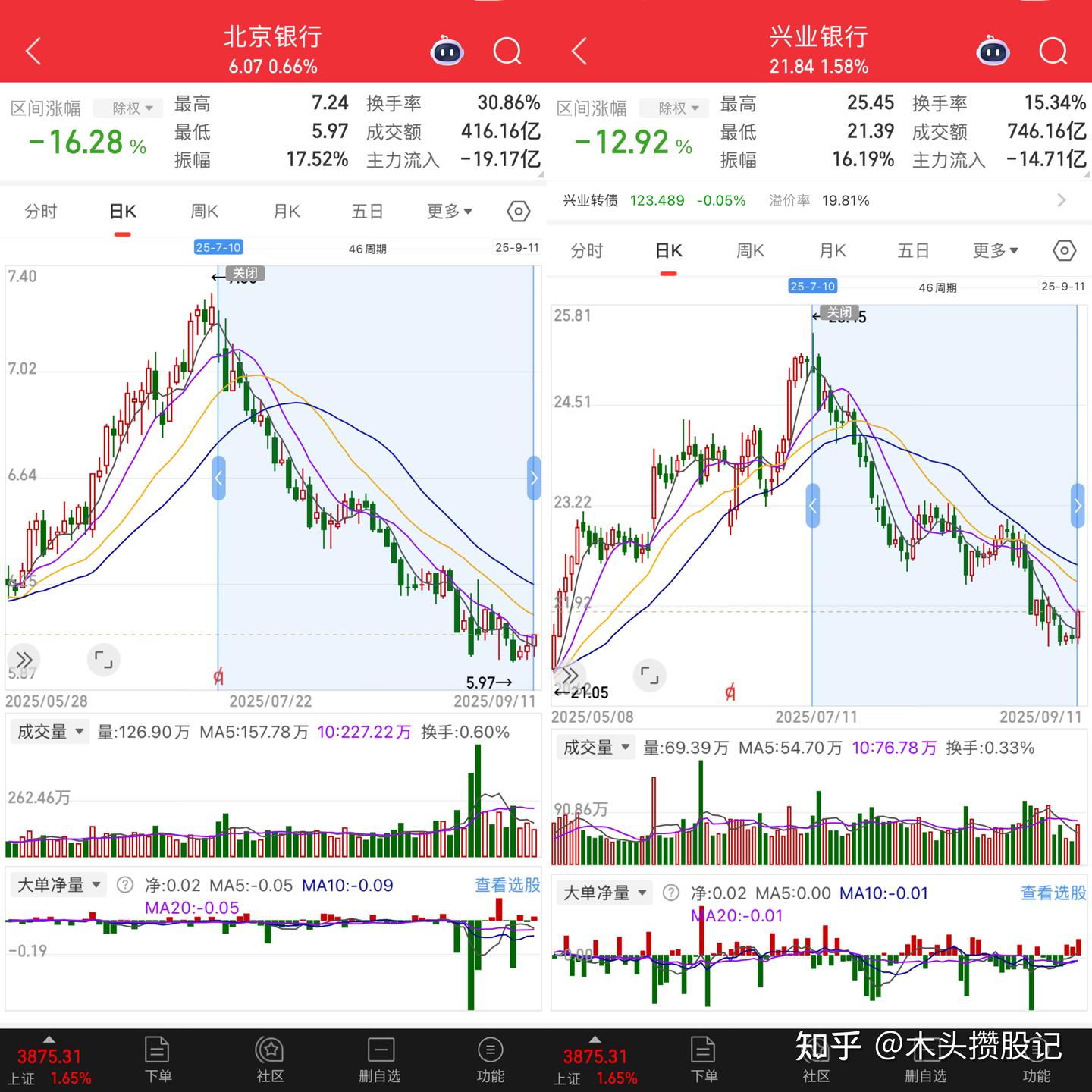This screenshot has height=1092, width=1092.
Task: Tap 北京银行 区间涨幅 value -16.28%
Action: tap(87, 142)
